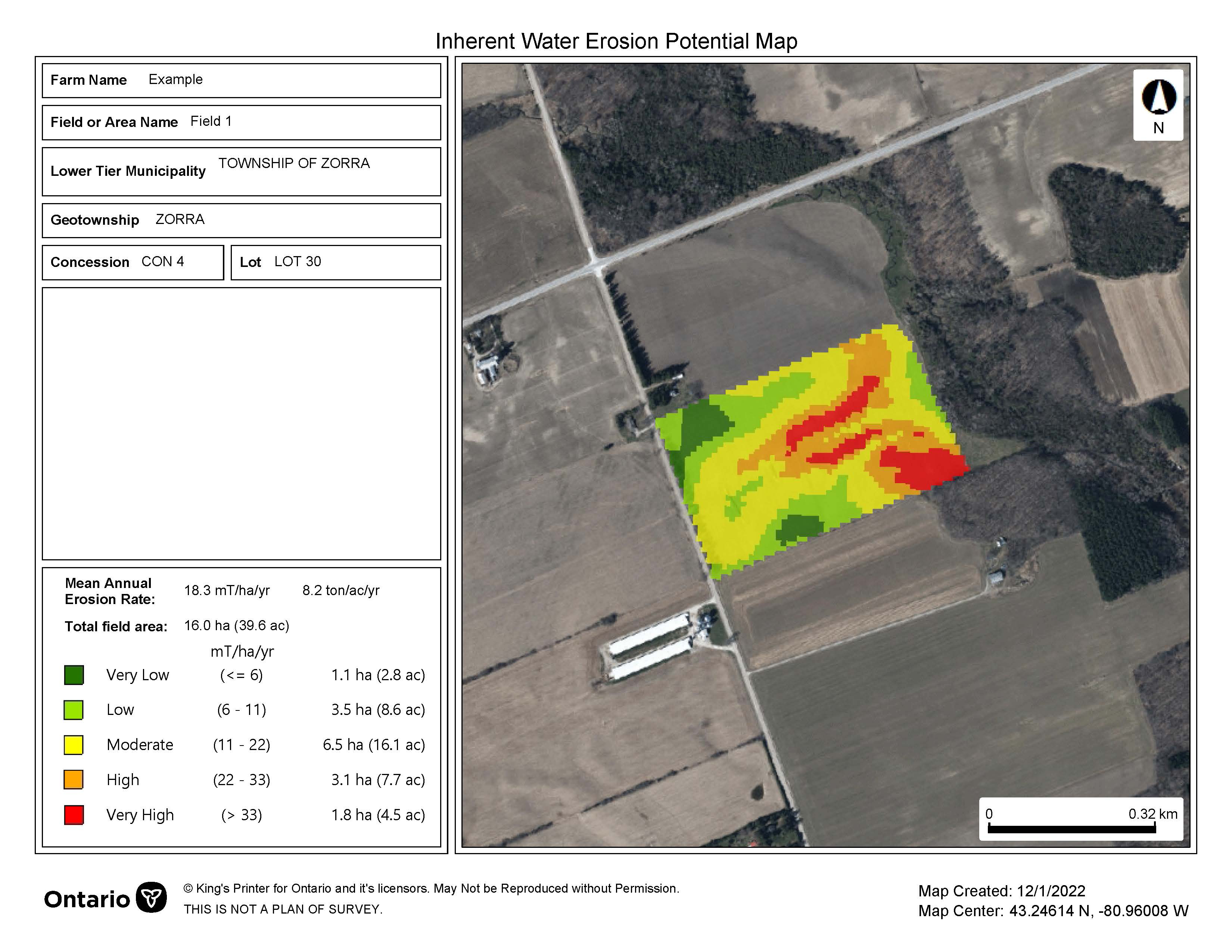
Task: Click the Ontario trillium logo
Action: (152, 897)
